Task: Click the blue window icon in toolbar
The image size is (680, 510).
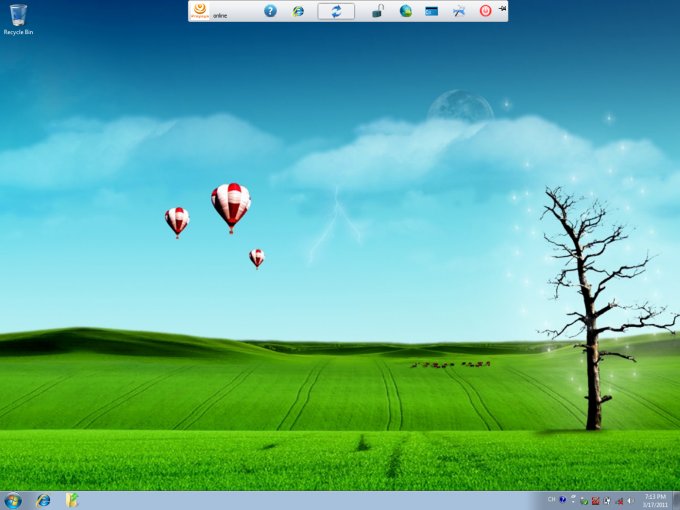Action: pyautogui.click(x=432, y=11)
